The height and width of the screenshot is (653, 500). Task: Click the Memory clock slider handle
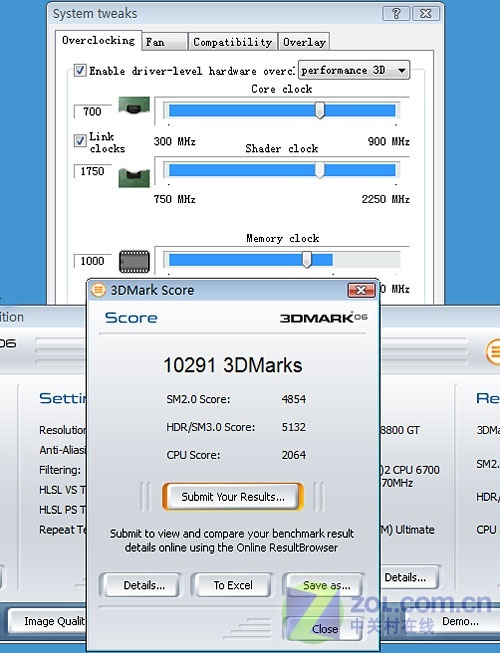click(307, 259)
